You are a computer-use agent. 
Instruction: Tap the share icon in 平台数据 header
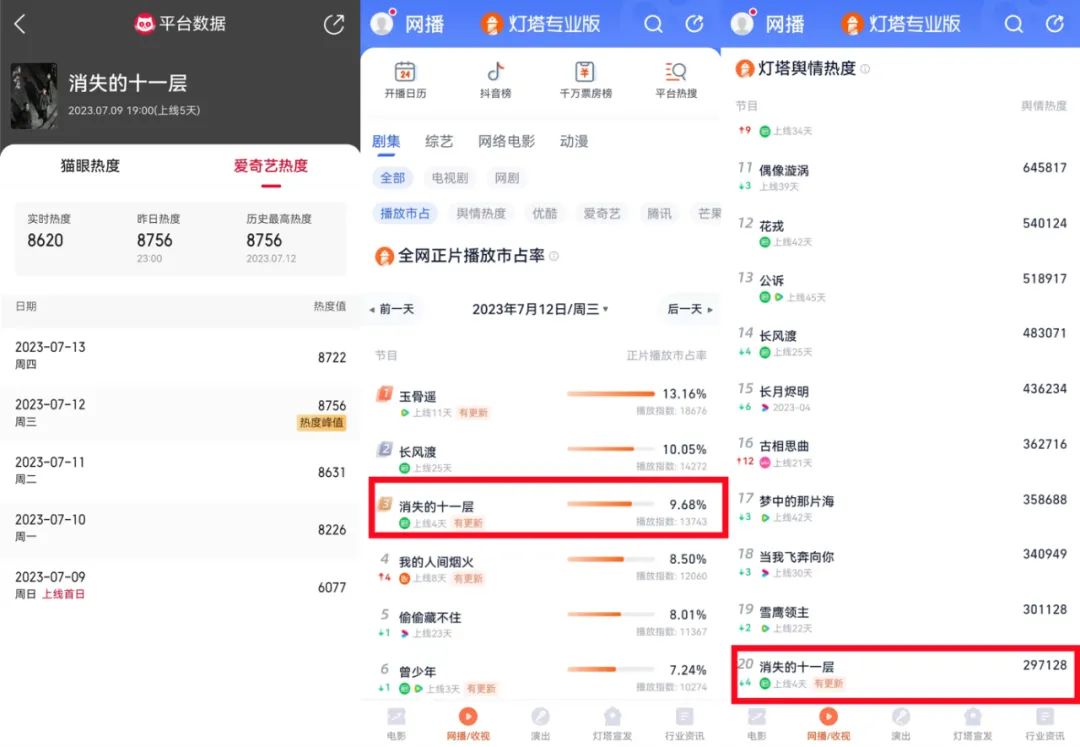click(334, 24)
